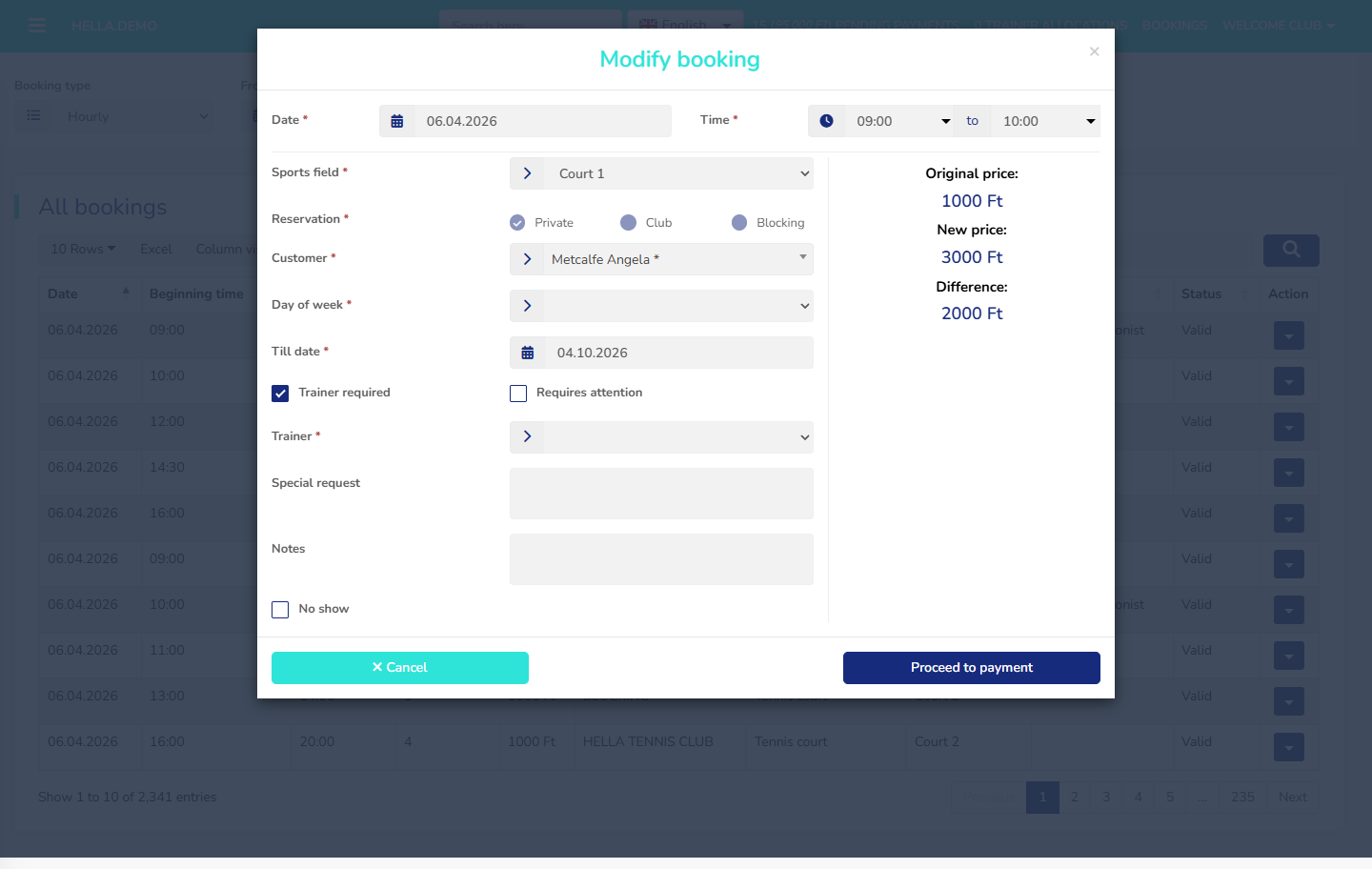The height and width of the screenshot is (869, 1372).
Task: Open action menu for 06.04.2026 09:00 first row
Action: point(1289,335)
